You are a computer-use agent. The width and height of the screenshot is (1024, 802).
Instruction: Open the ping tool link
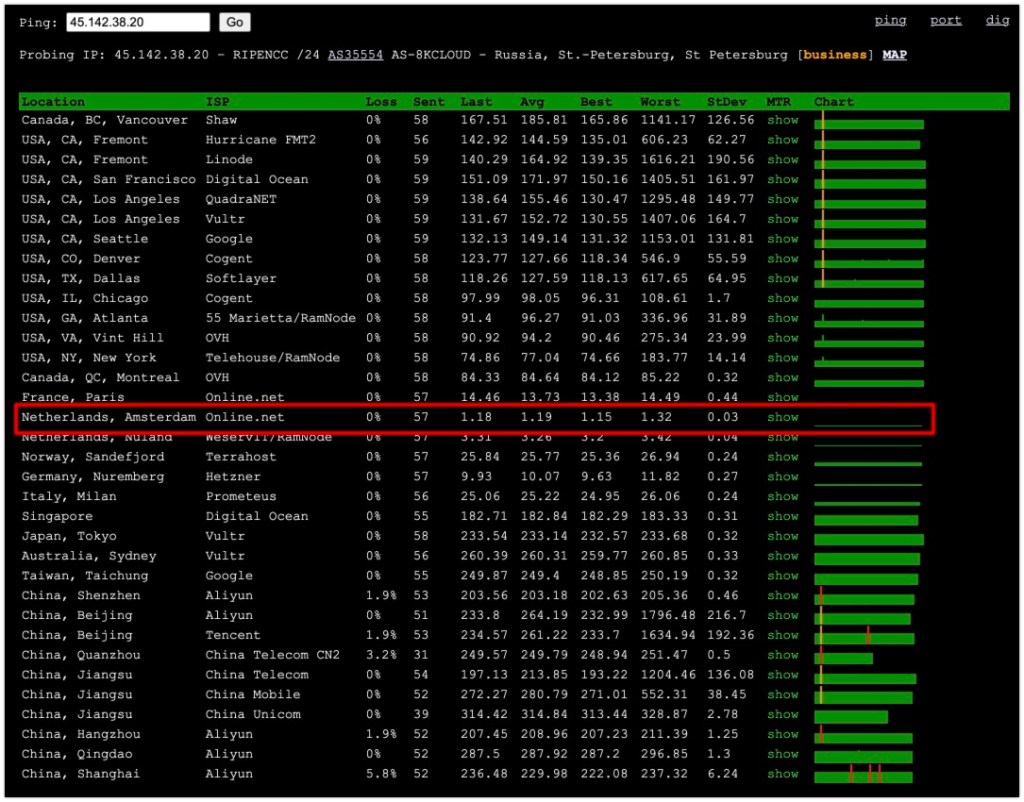890,20
